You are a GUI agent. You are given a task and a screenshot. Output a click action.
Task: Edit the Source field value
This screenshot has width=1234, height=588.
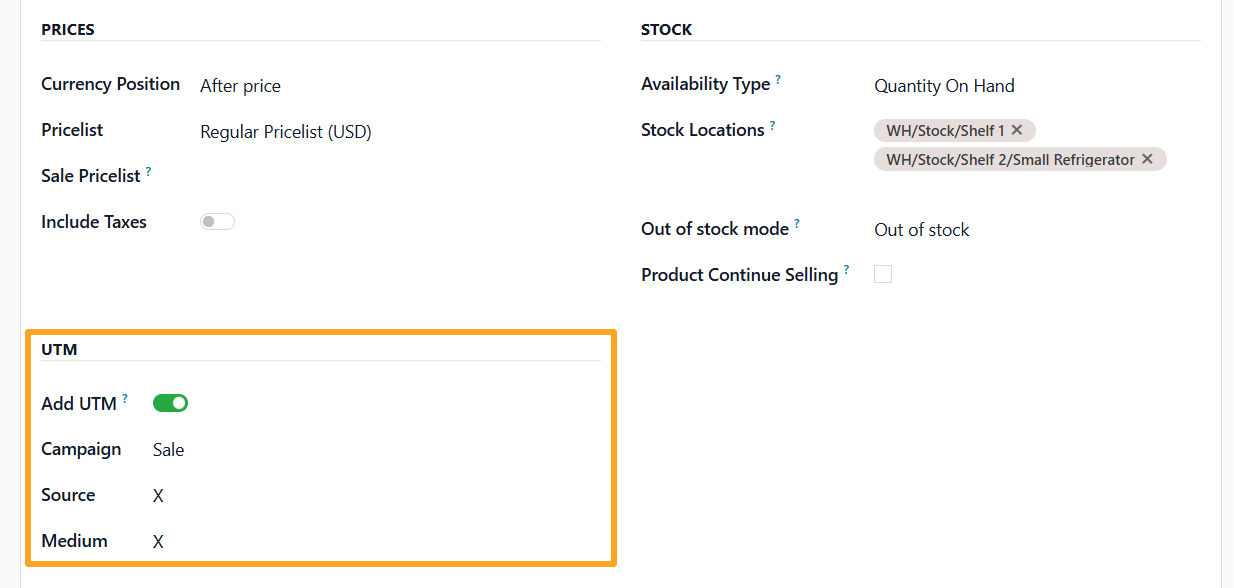377,496
